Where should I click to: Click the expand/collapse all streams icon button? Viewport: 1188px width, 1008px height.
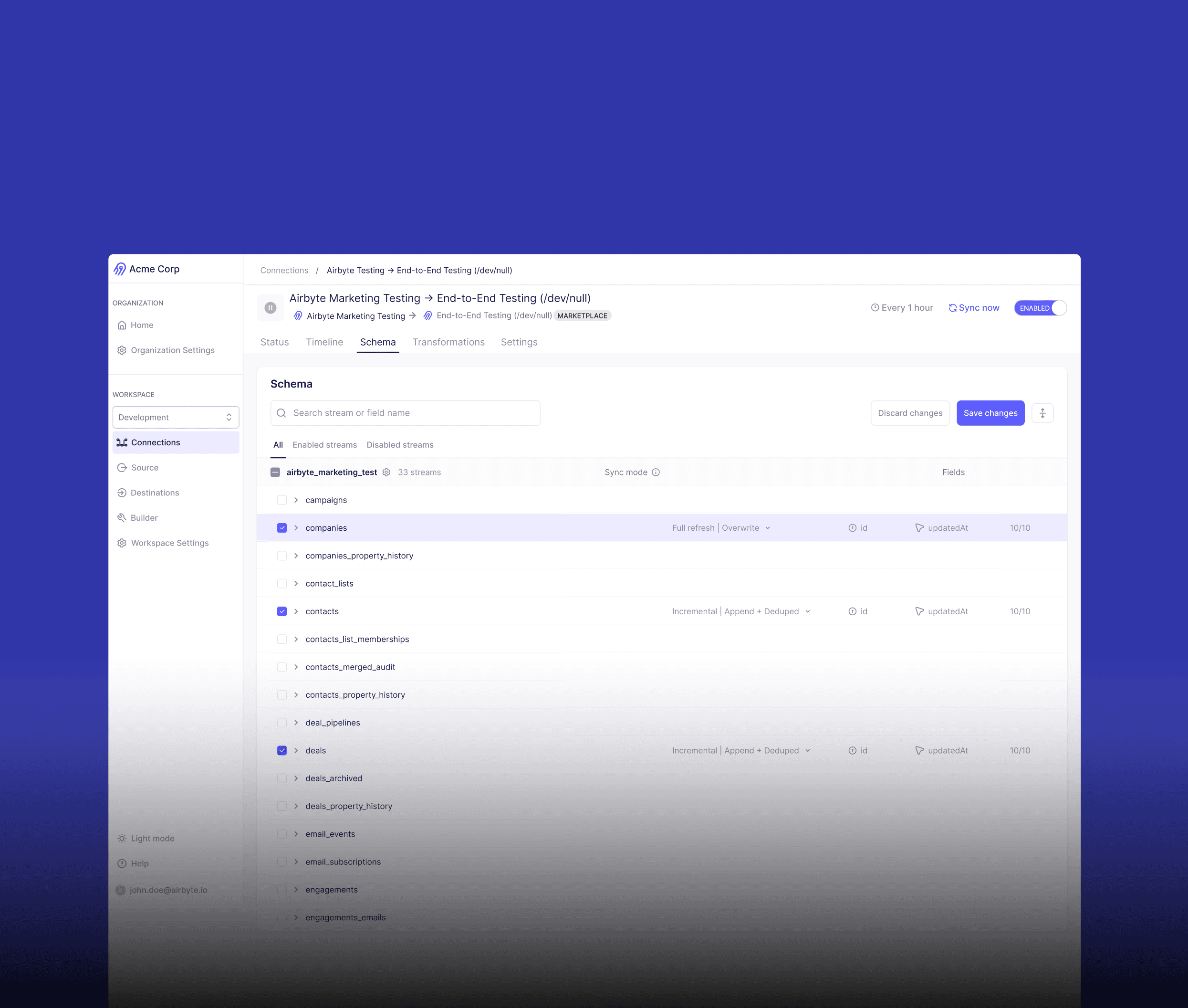(x=1042, y=412)
